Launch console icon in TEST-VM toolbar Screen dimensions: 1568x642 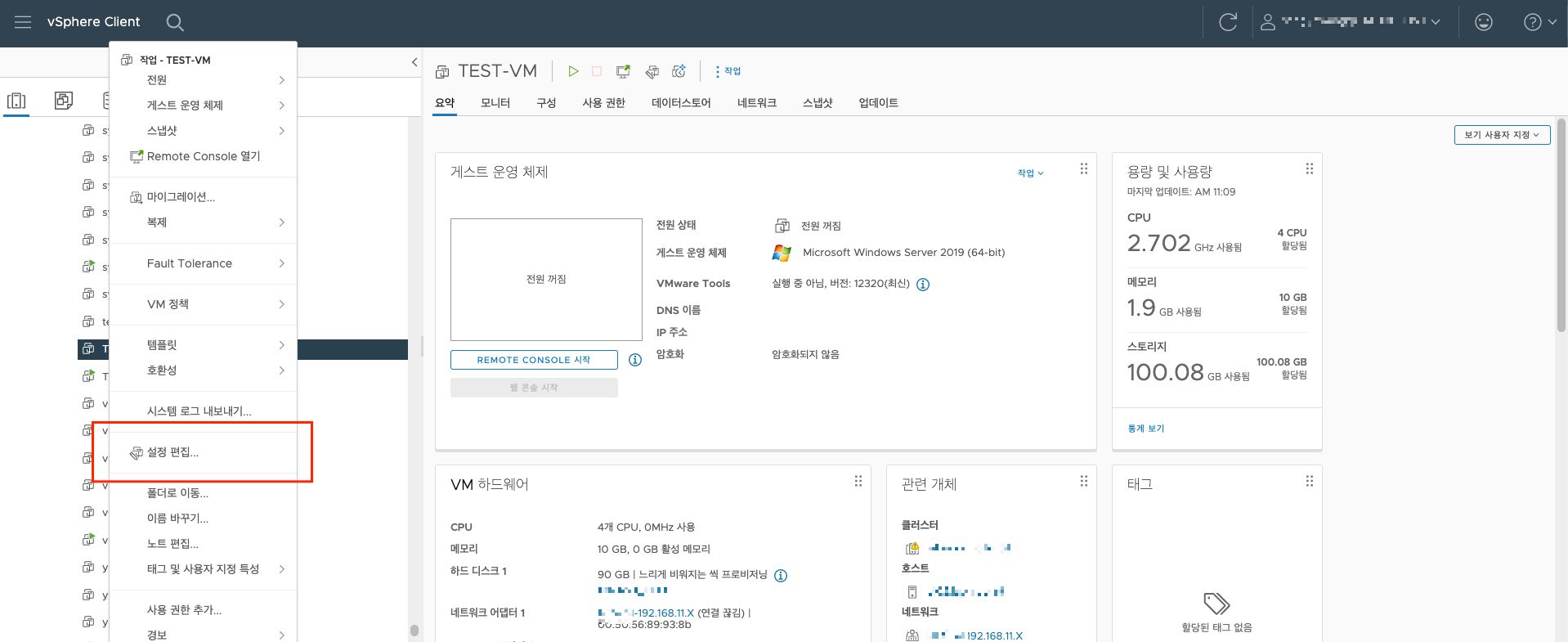623,71
